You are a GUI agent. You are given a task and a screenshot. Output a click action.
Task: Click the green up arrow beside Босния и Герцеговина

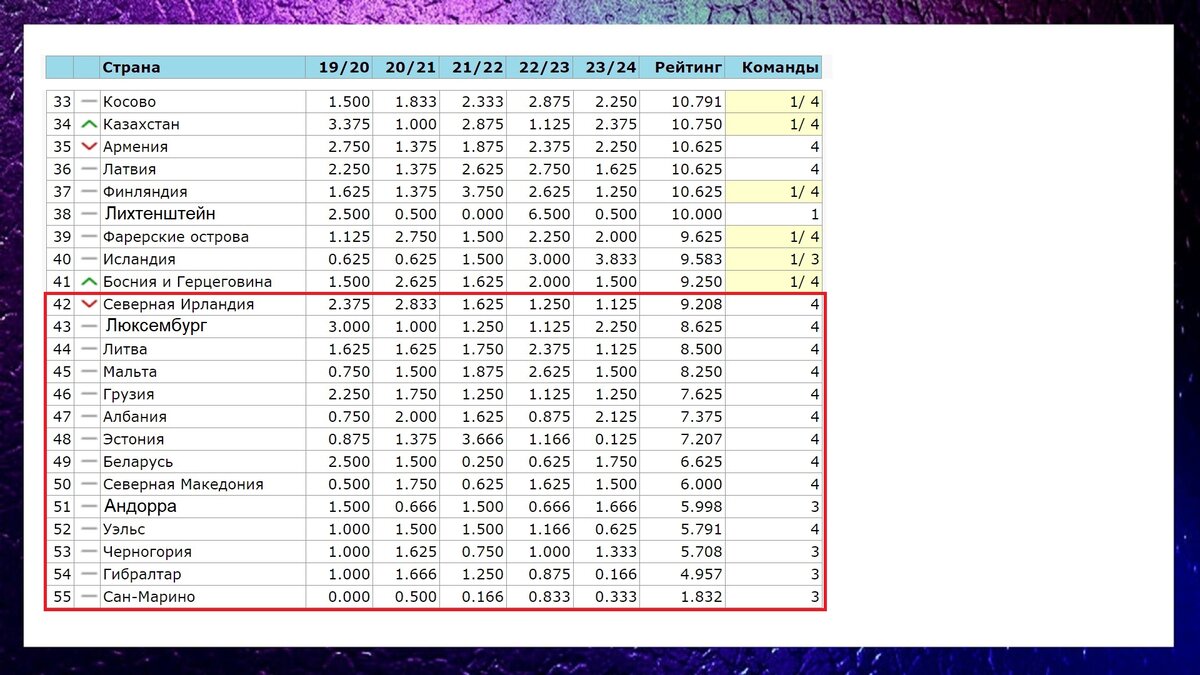click(x=89, y=282)
